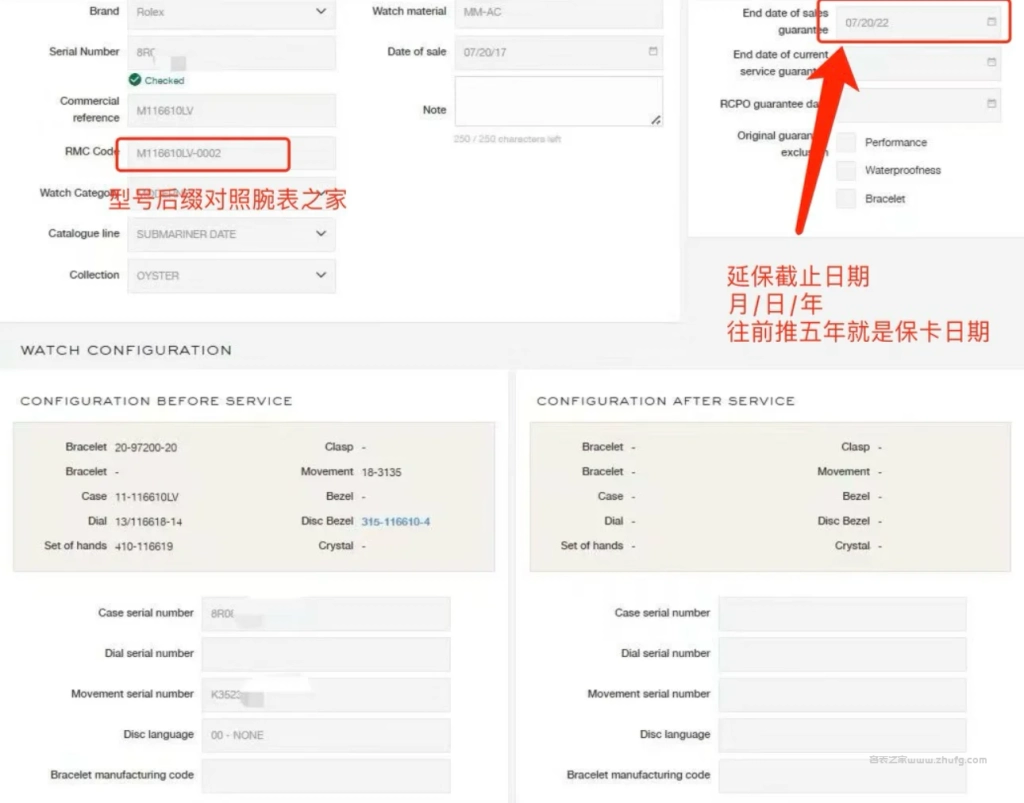Click the green Checked icon under Serial Number
Image resolution: width=1024 pixels, height=803 pixels.
(135, 80)
